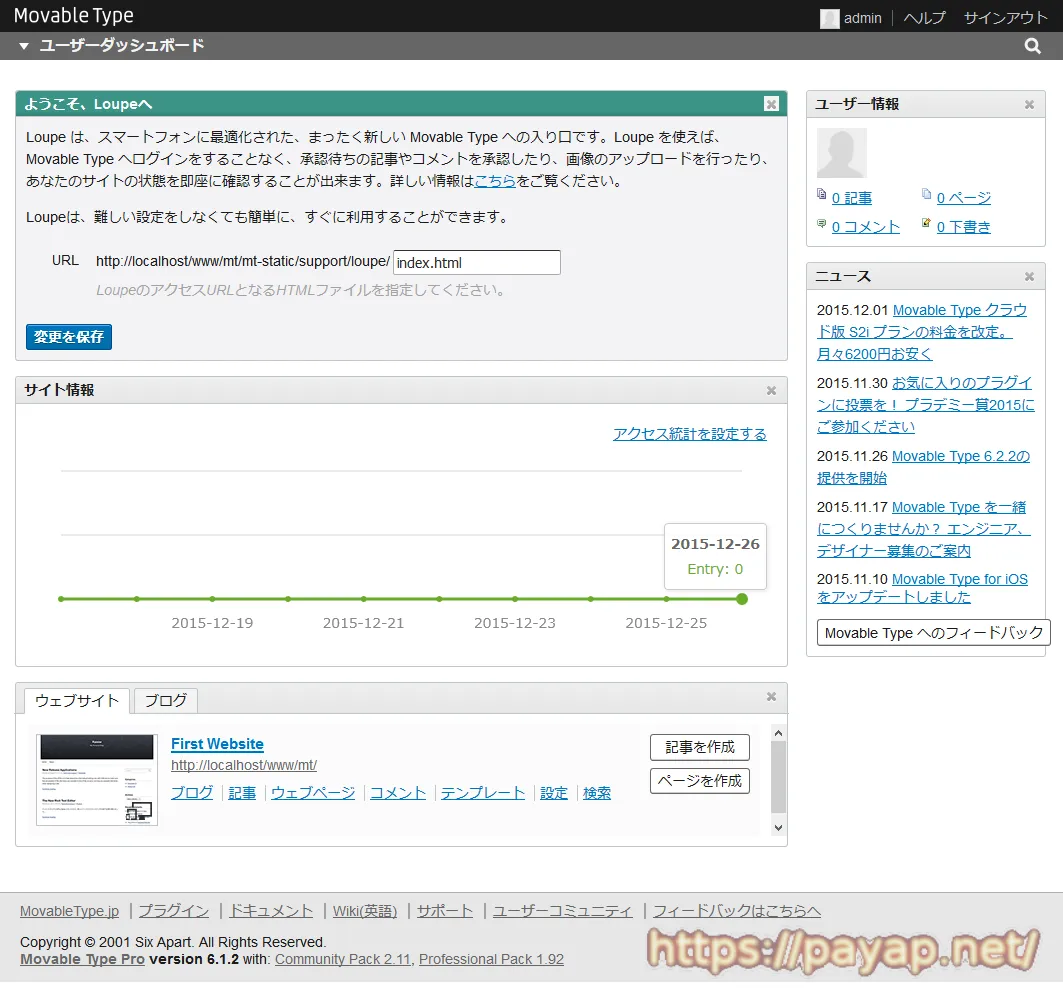Close the ウェブサイト/ブログ widget
The height and width of the screenshot is (999, 1063).
click(x=771, y=697)
